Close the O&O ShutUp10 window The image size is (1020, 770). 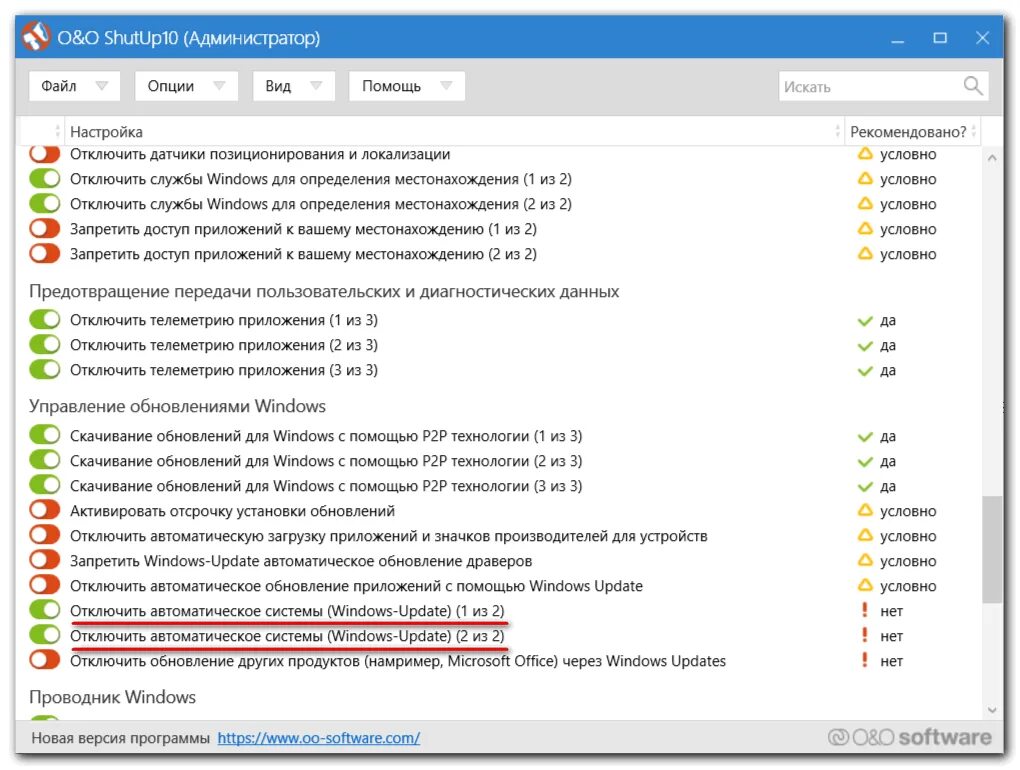coord(982,38)
